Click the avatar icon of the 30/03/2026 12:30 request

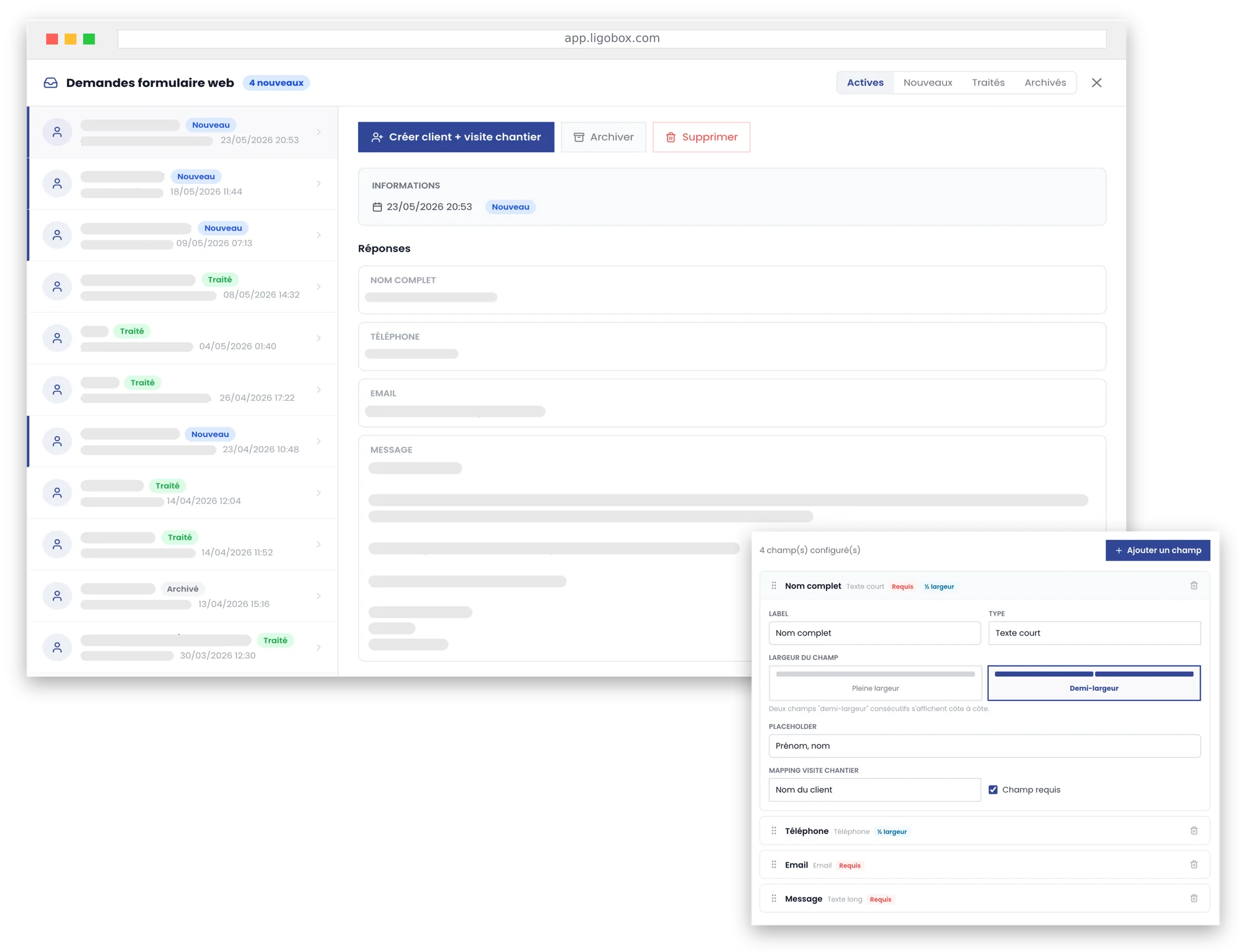click(x=57, y=648)
